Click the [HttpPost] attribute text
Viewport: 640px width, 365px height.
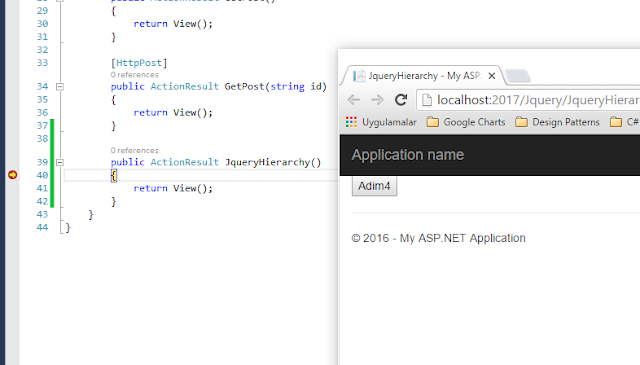pyautogui.click(x=139, y=63)
